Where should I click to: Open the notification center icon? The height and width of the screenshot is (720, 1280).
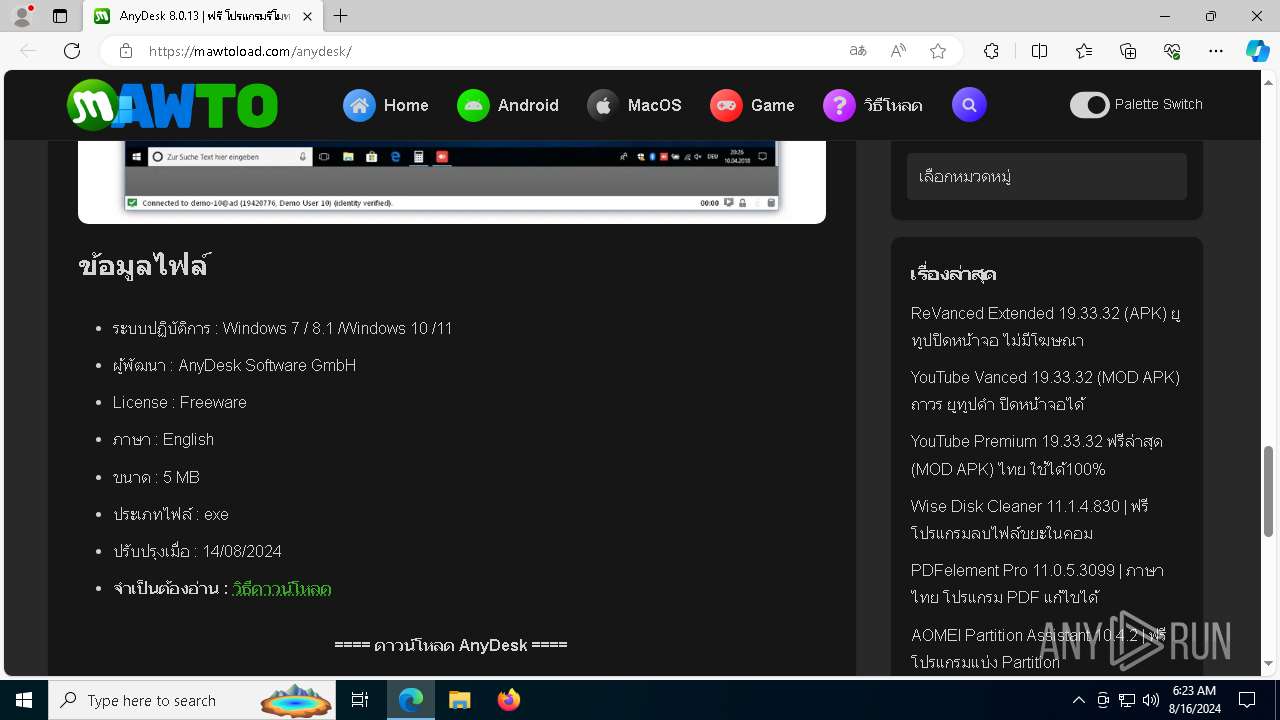click(x=1247, y=700)
